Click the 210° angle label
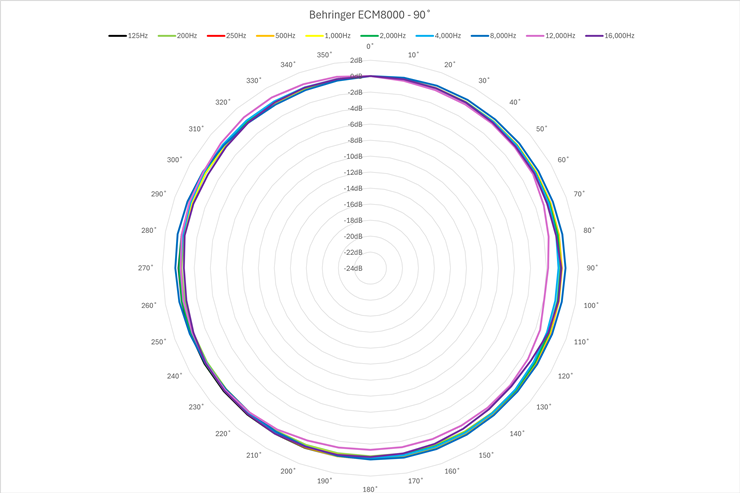Image resolution: width=740 pixels, height=493 pixels. 254,455
